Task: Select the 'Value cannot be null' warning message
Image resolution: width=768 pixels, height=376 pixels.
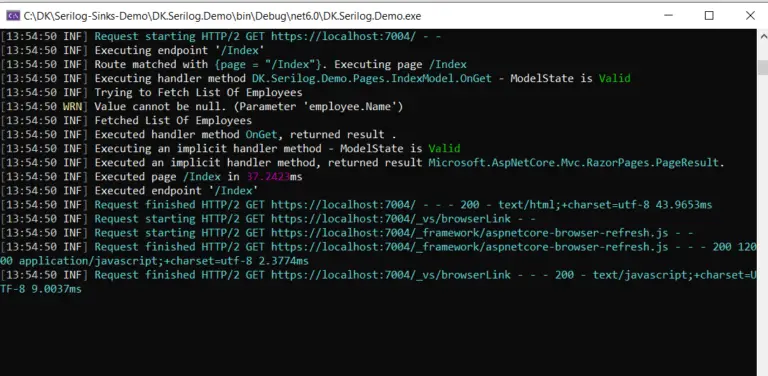Action: [249, 107]
